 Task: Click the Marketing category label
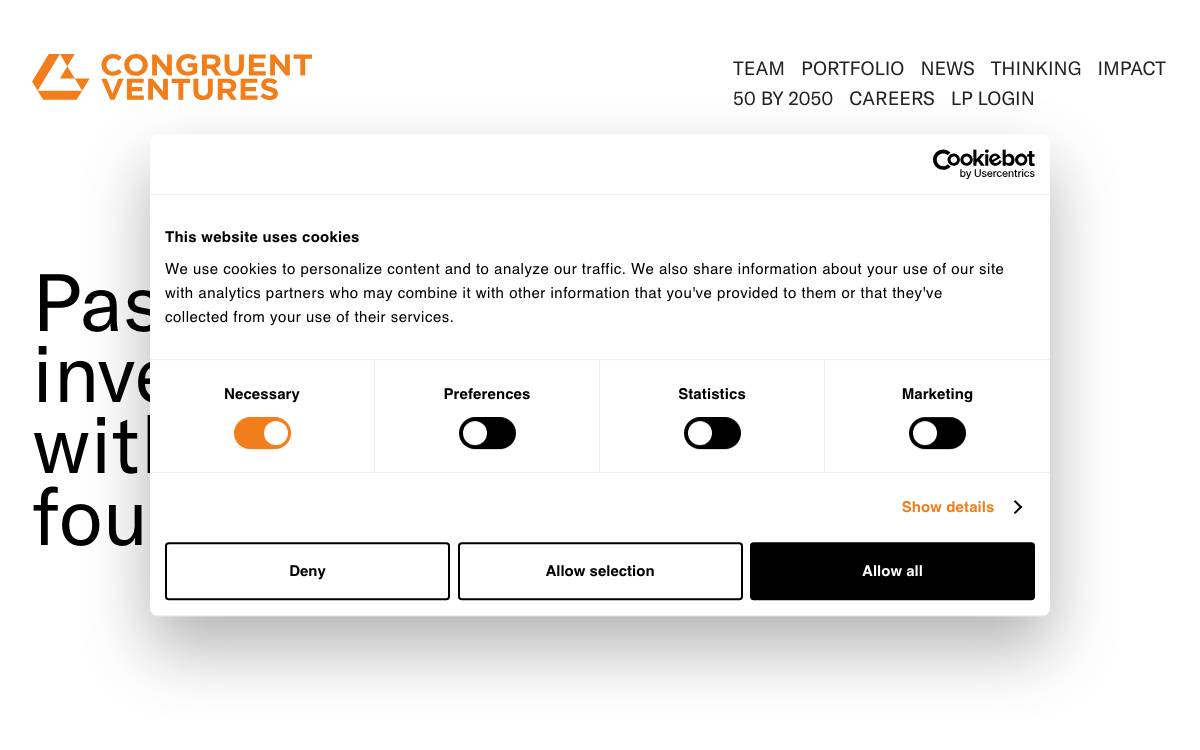tap(937, 394)
